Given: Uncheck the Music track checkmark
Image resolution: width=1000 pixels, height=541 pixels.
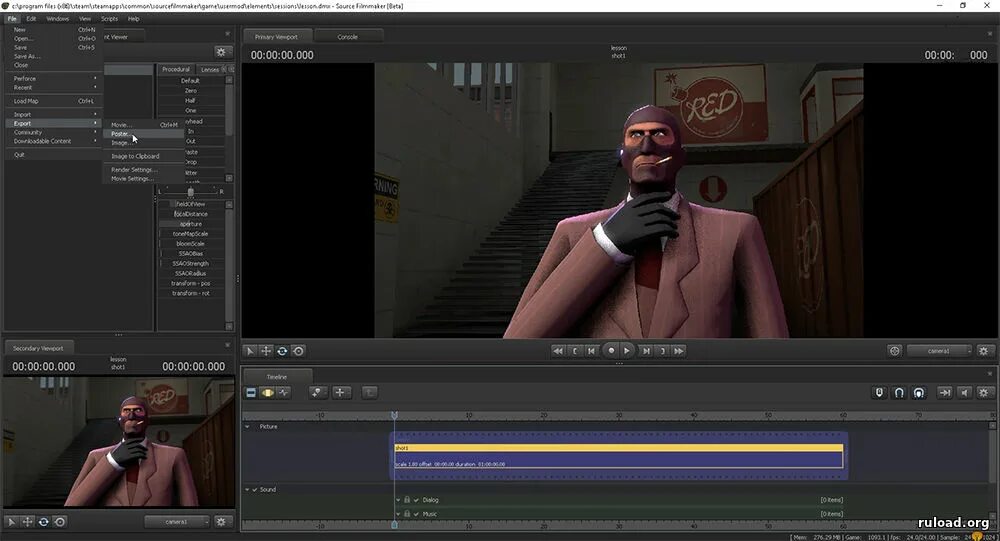Looking at the screenshot, I should point(416,514).
